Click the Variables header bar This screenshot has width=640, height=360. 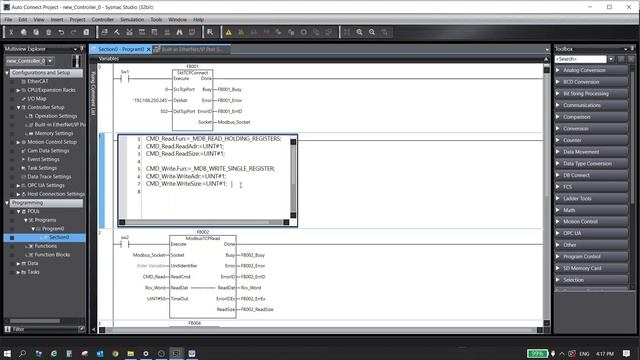coord(319,59)
